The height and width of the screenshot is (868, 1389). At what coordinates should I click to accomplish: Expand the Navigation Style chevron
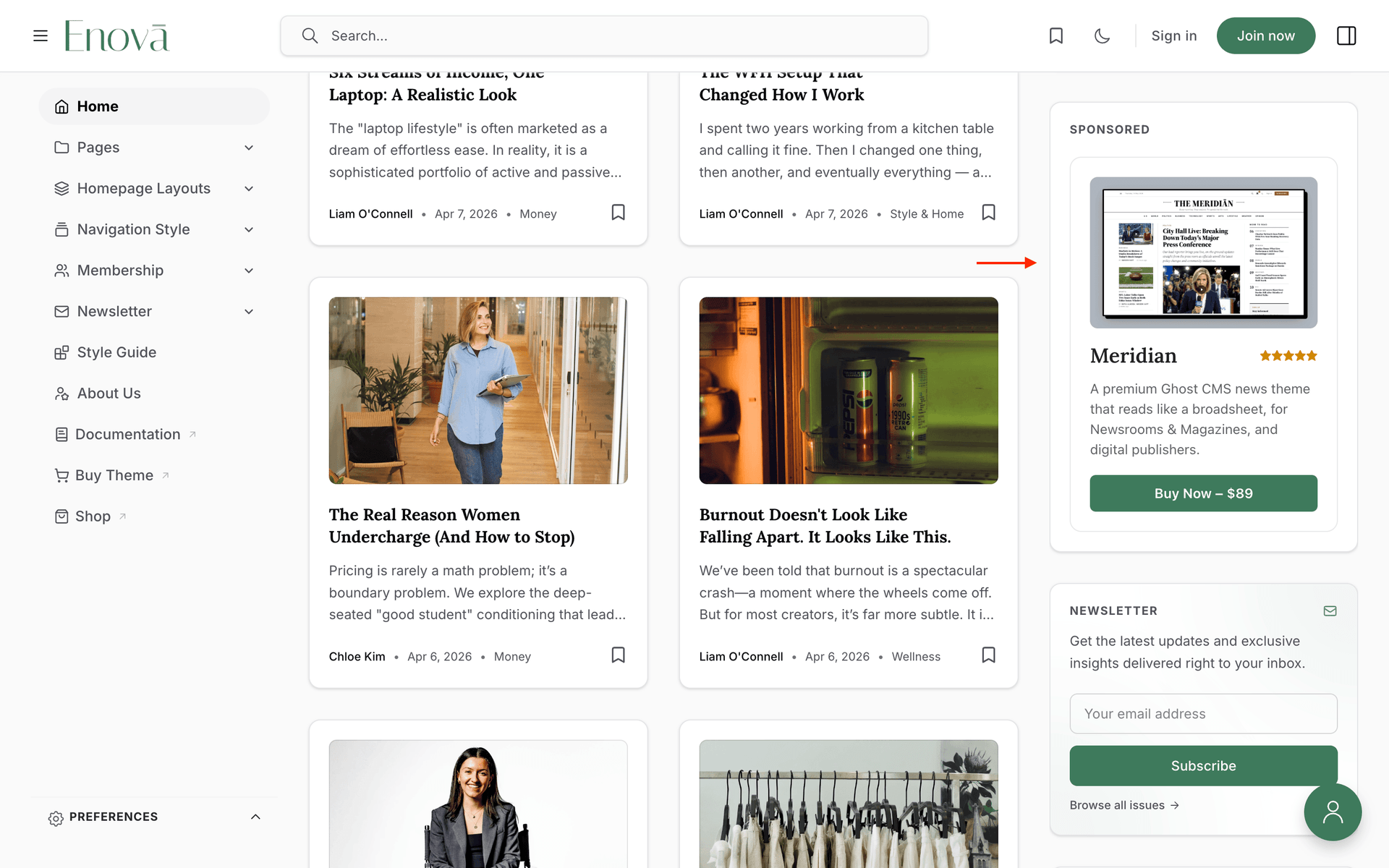[249, 229]
